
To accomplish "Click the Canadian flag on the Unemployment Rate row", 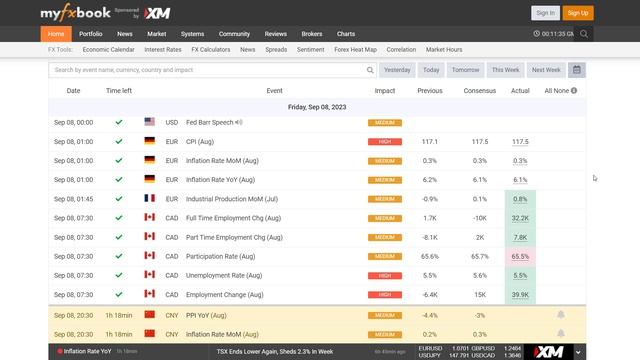I will click(x=149, y=275).
